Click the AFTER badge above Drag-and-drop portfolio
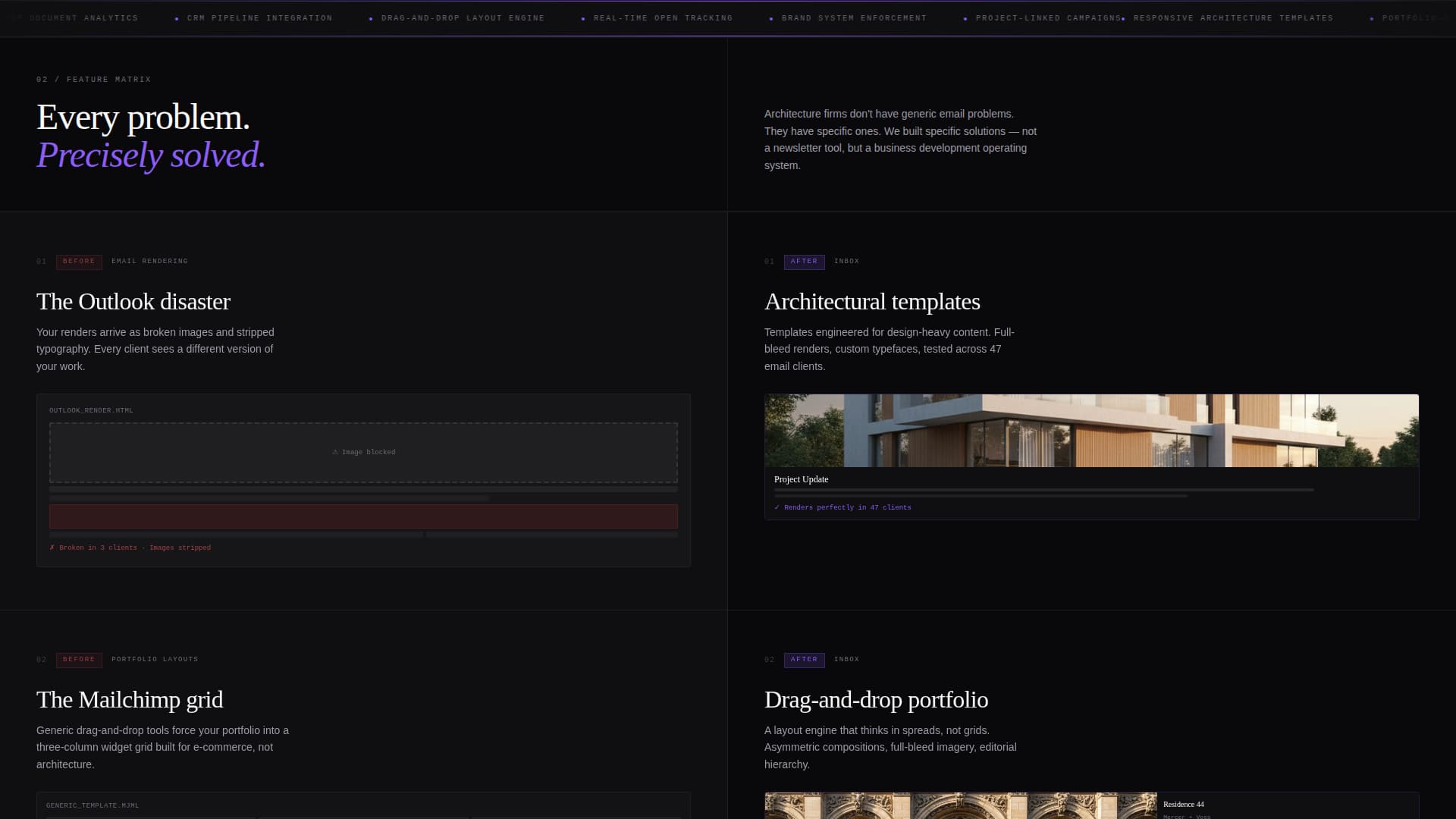This screenshot has width=1456, height=819. pos(804,660)
